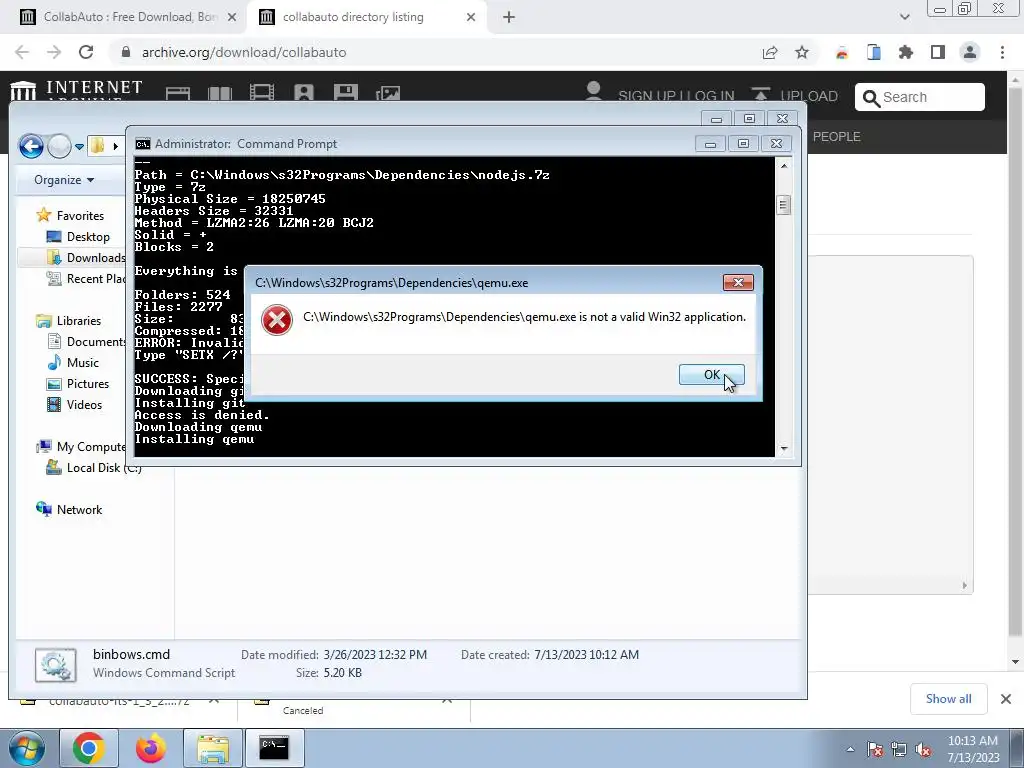
Task: Open Explorer recent locations dropdown arrow
Action: pyautogui.click(x=79, y=147)
